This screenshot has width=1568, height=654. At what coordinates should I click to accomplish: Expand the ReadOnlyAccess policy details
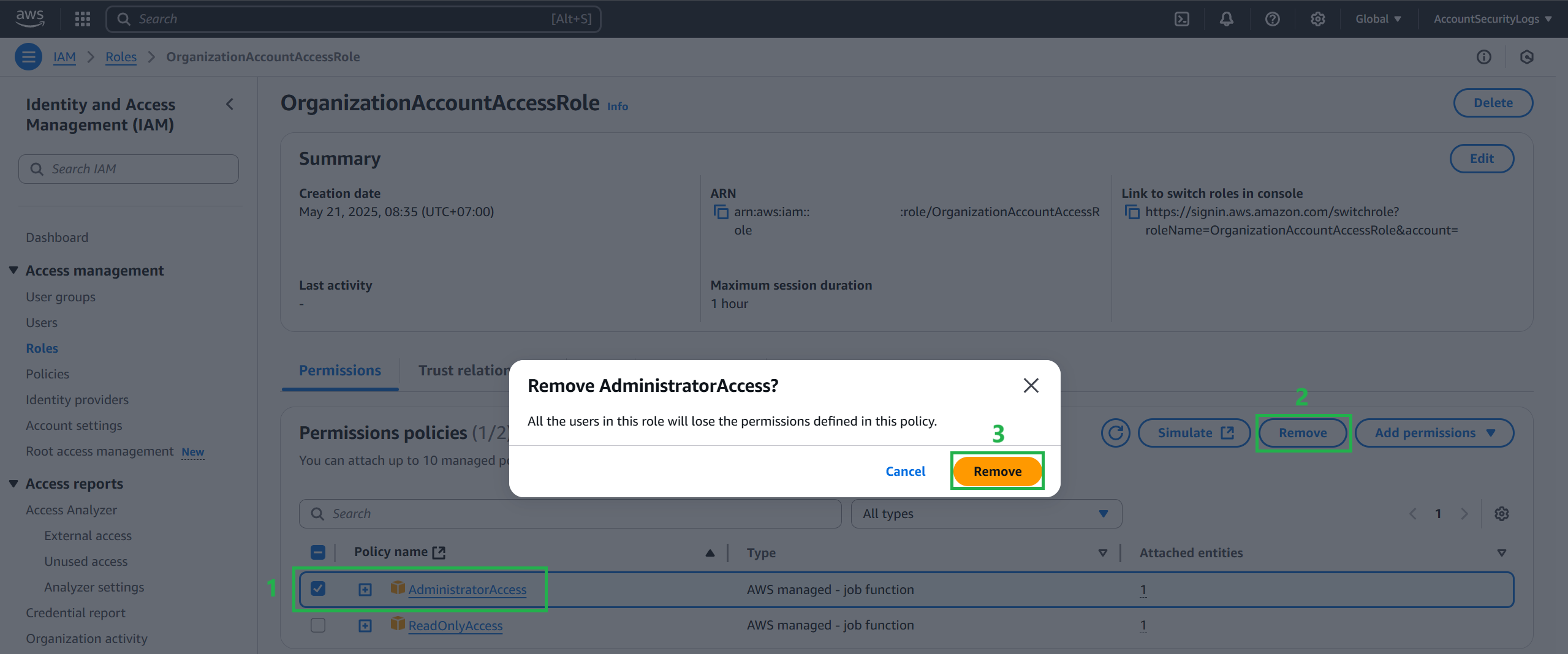tap(365, 625)
